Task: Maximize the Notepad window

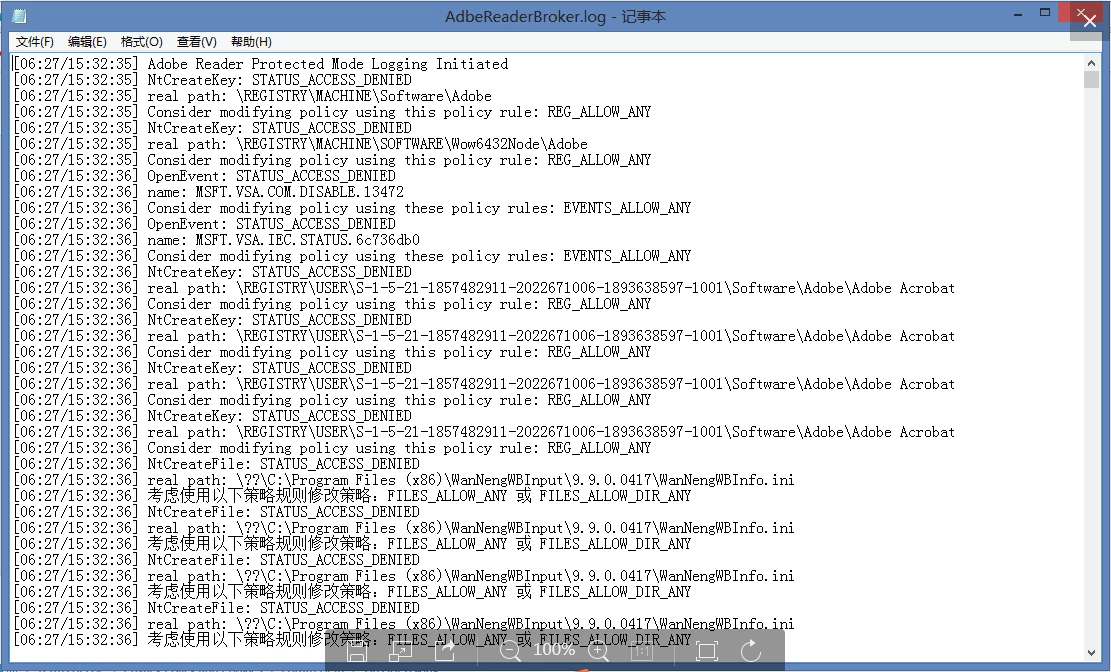Action: point(1045,13)
